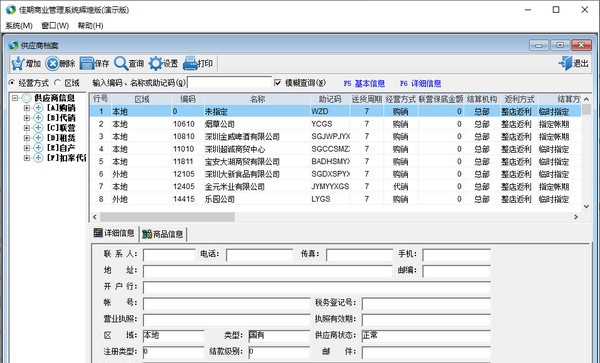Click the 供应商状态 field showing 正常

pos(426,336)
